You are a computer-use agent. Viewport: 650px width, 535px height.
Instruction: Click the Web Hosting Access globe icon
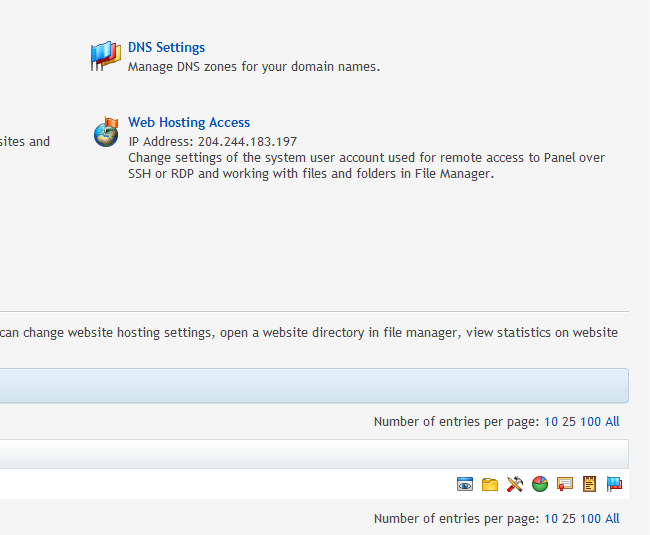click(106, 132)
